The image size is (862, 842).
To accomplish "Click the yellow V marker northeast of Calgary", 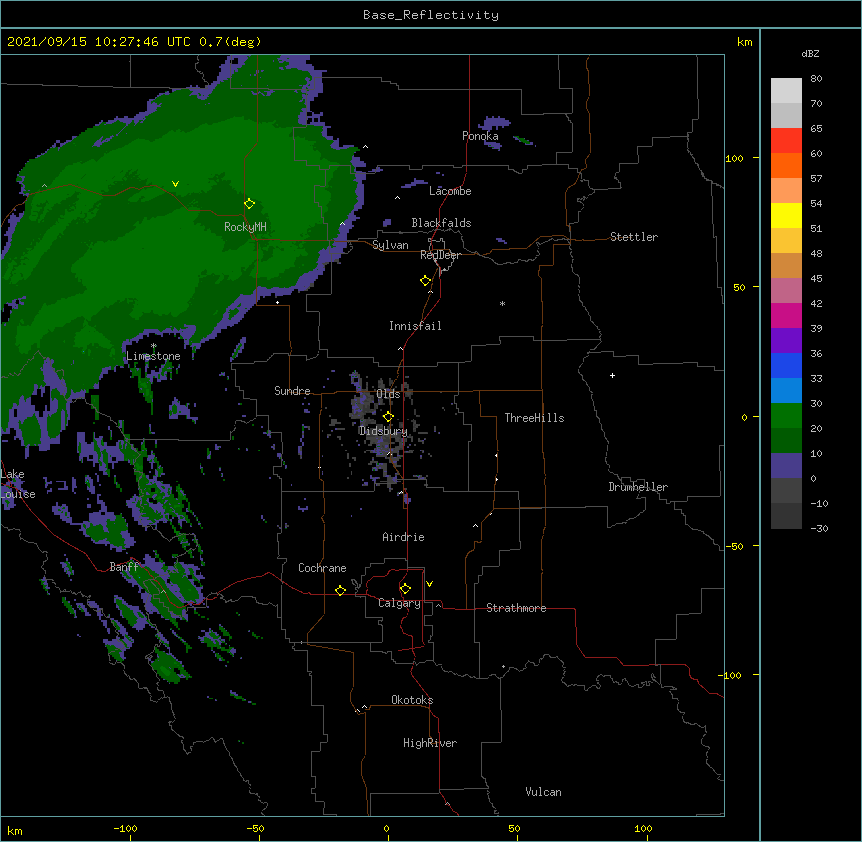I will point(429,584).
